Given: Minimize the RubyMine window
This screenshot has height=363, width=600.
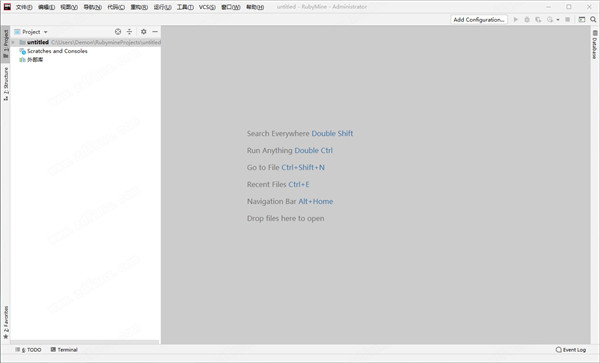Looking at the screenshot, I should pyautogui.click(x=548, y=7).
